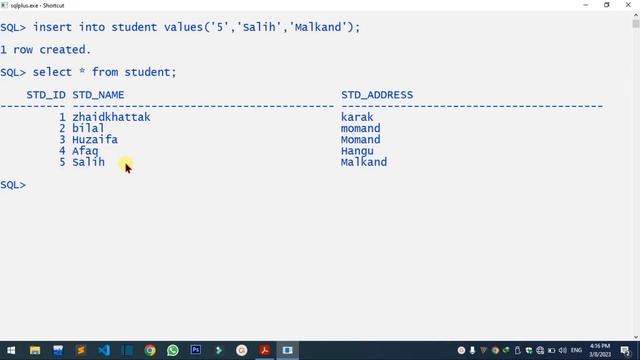Open the notification center icon
The height and width of the screenshot is (360, 640).
(x=625, y=351)
